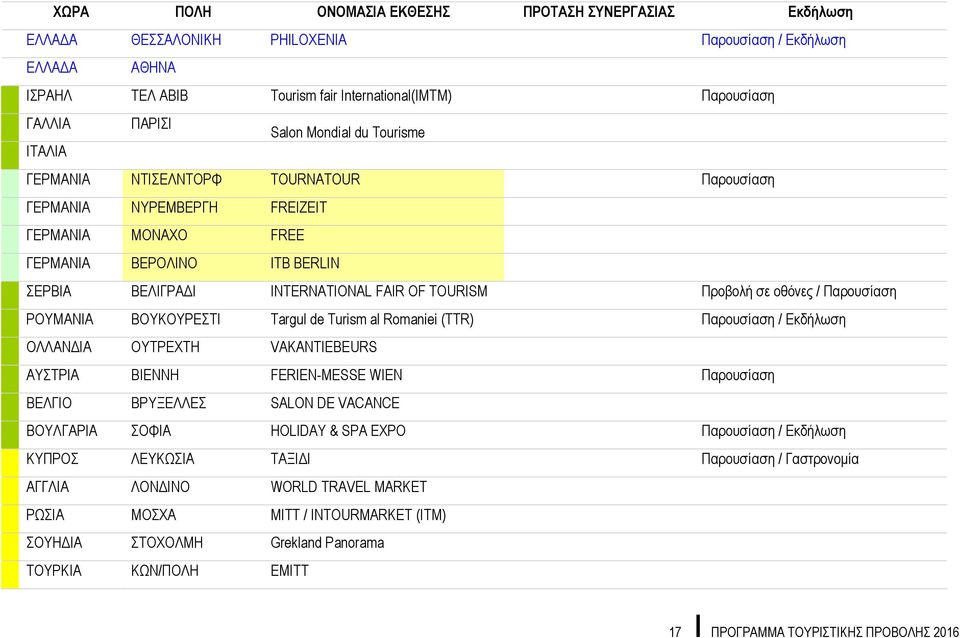Select the Grekland Panorama cell
The width and height of the screenshot is (960, 638).
point(327,543)
